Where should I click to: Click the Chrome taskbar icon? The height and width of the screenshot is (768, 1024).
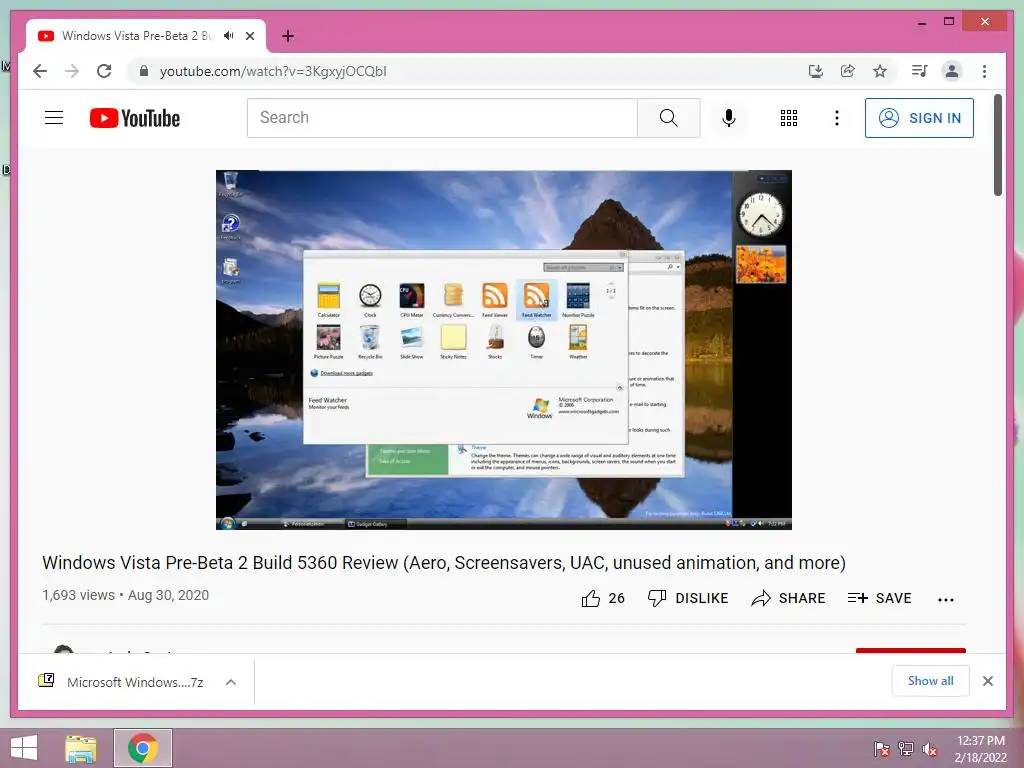pyautogui.click(x=143, y=748)
